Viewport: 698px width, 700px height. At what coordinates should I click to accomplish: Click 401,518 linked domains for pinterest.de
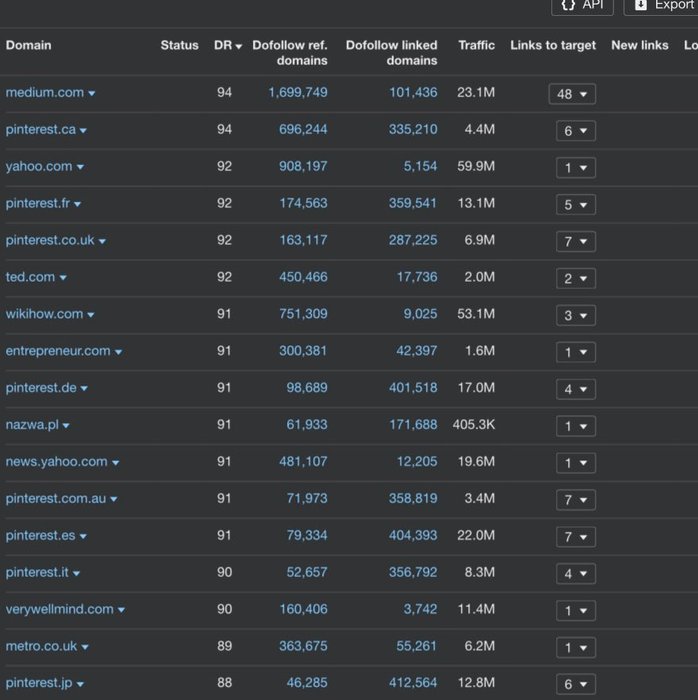click(x=412, y=388)
